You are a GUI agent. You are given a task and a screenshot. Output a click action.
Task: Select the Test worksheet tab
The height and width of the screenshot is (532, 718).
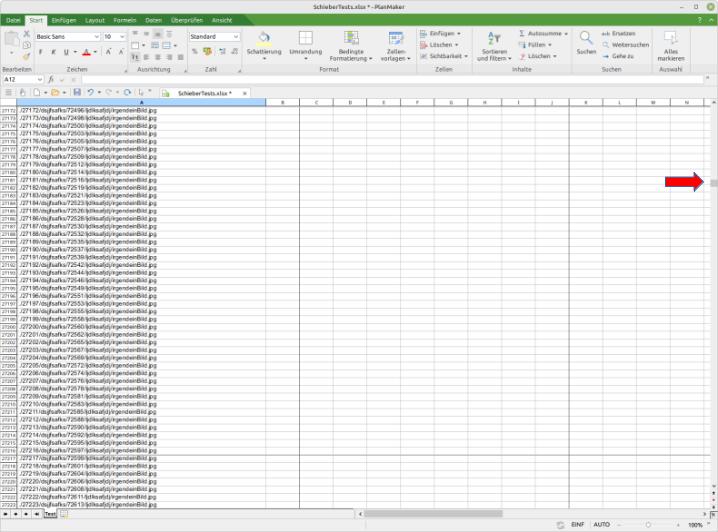click(x=50, y=514)
